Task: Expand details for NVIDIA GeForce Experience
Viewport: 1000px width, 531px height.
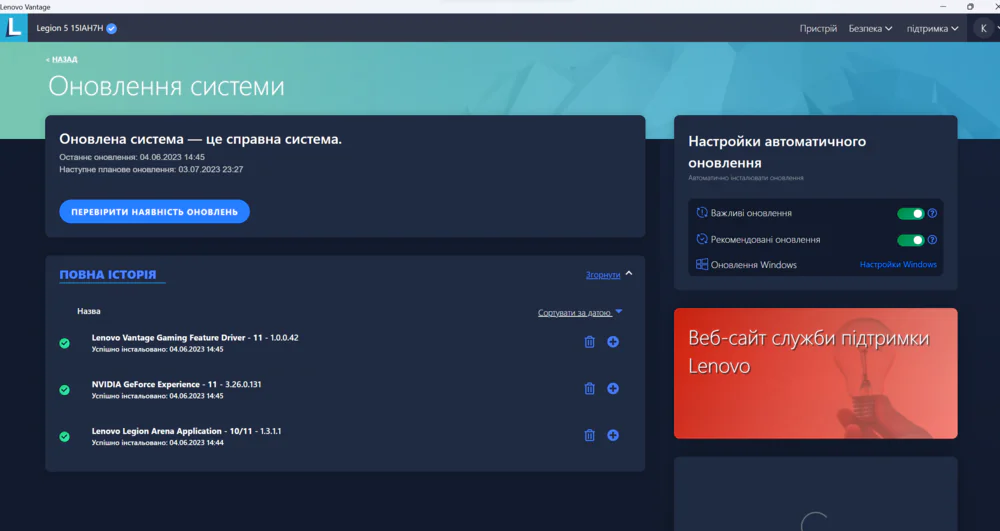Action: coord(613,389)
